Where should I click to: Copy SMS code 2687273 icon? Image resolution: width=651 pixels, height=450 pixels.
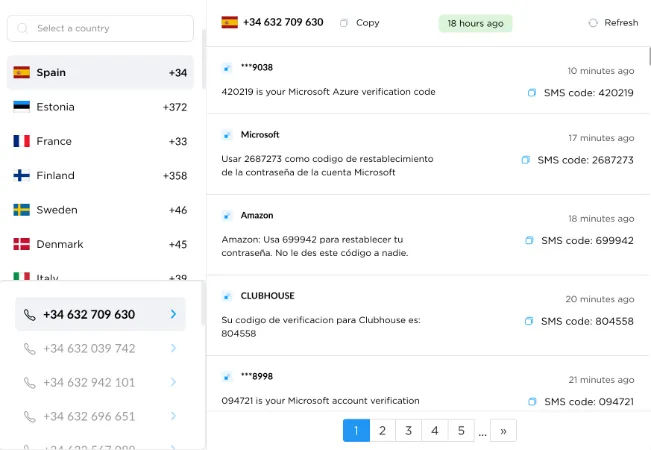pos(526,160)
